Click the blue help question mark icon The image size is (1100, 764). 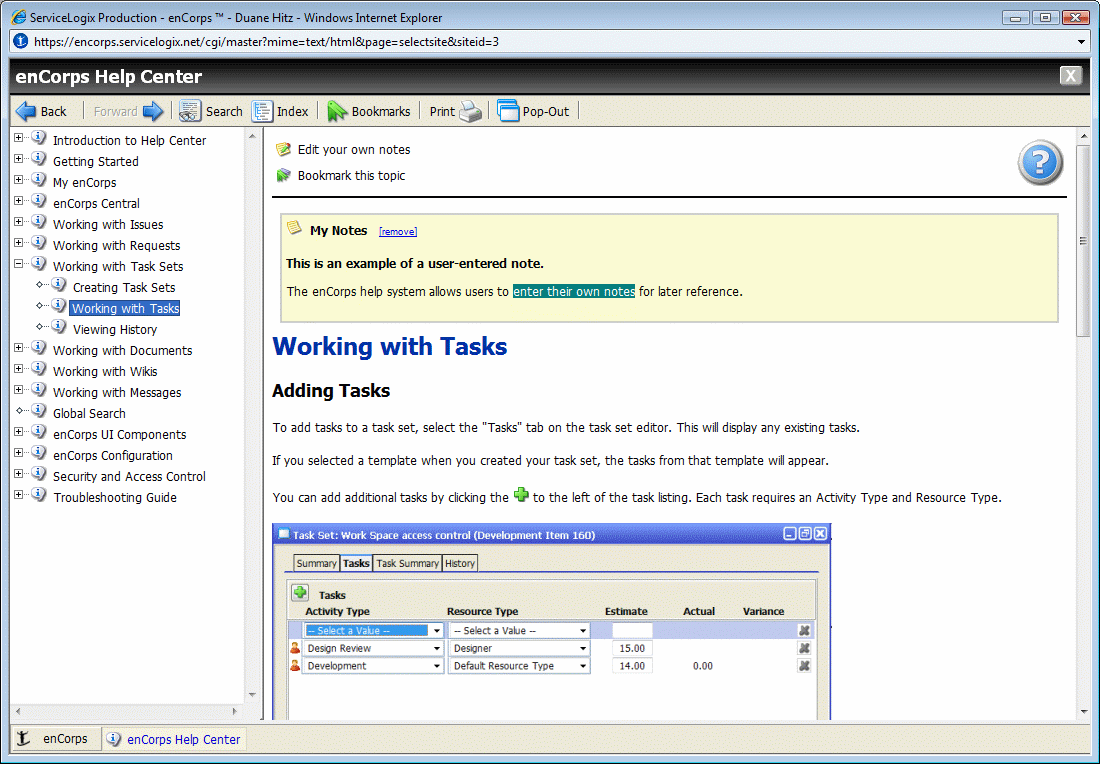1040,163
